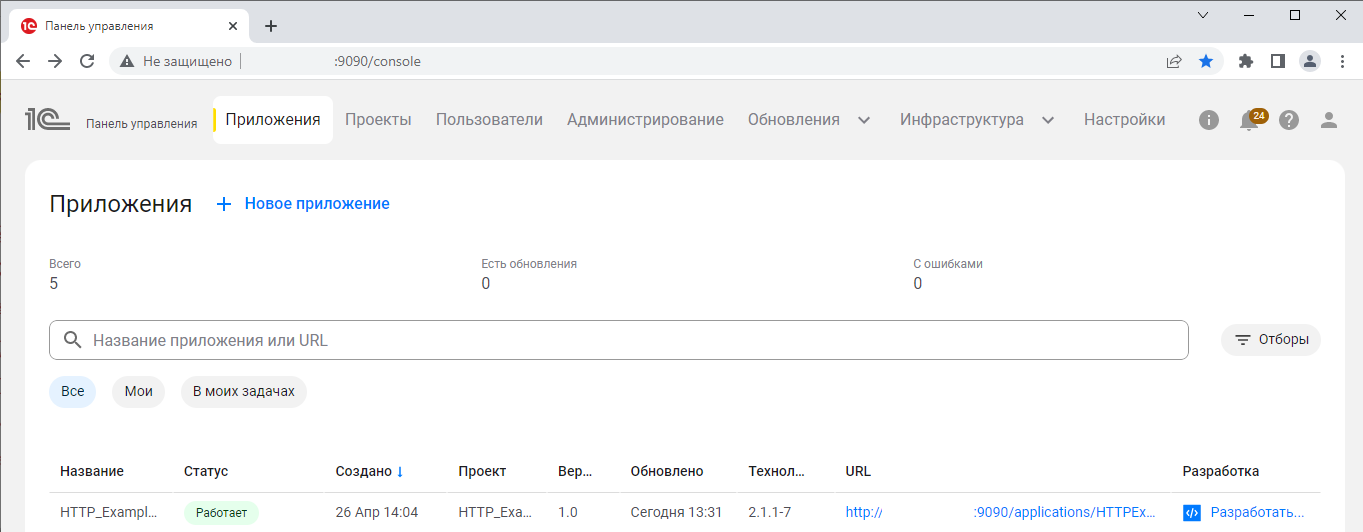Select the "Все" filter chip
The width and height of the screenshot is (1363, 532).
pos(72,391)
